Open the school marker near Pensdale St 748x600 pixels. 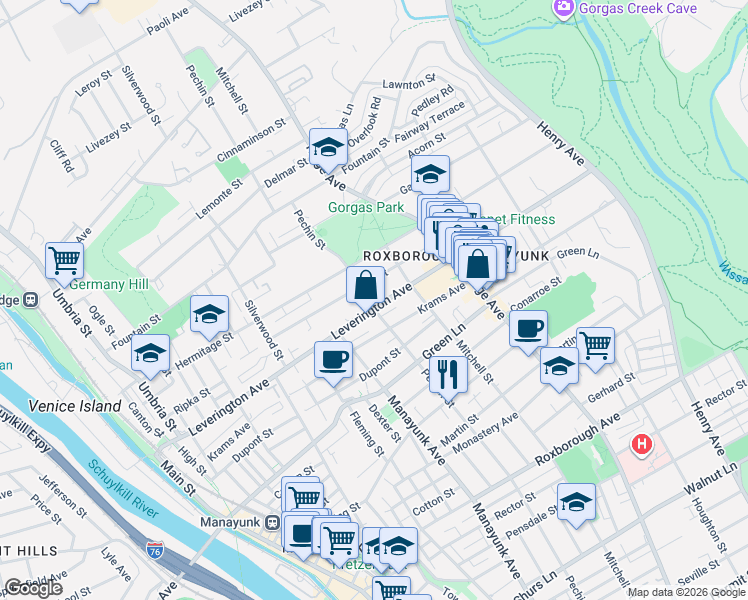(576, 503)
